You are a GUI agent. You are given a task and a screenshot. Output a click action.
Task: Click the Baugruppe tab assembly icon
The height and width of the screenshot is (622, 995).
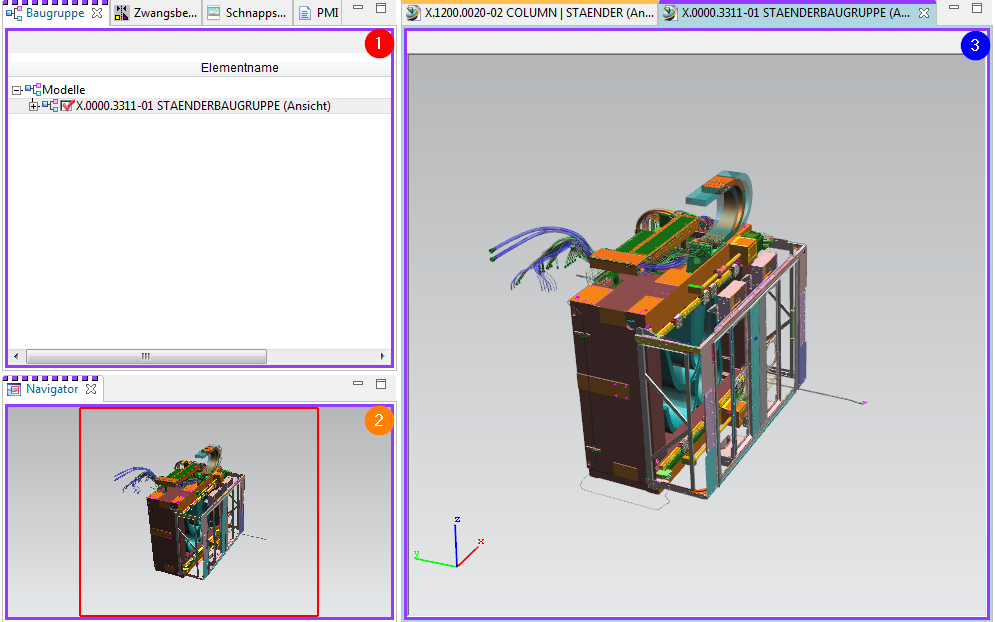(15, 13)
